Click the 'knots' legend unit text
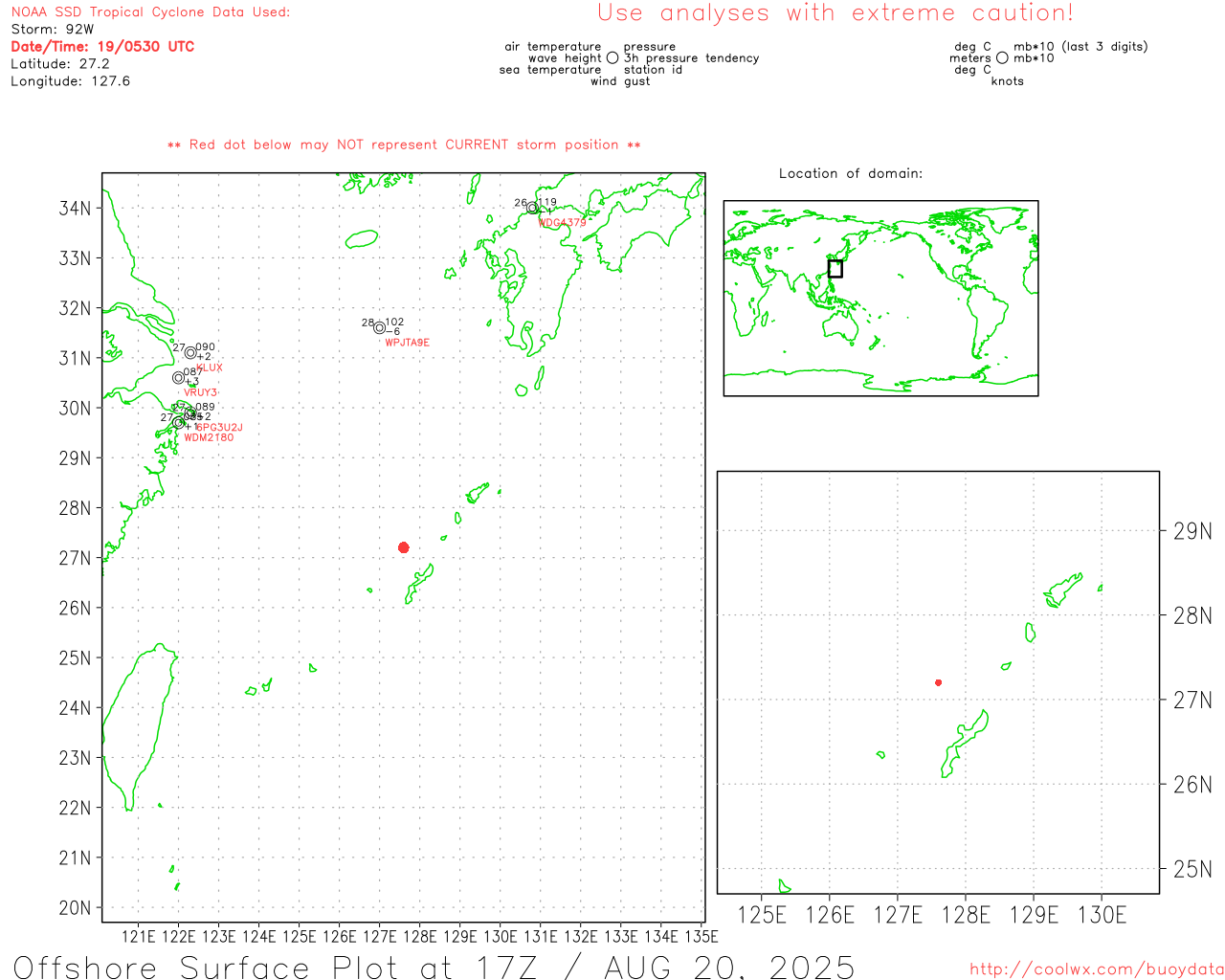 click(x=1008, y=81)
